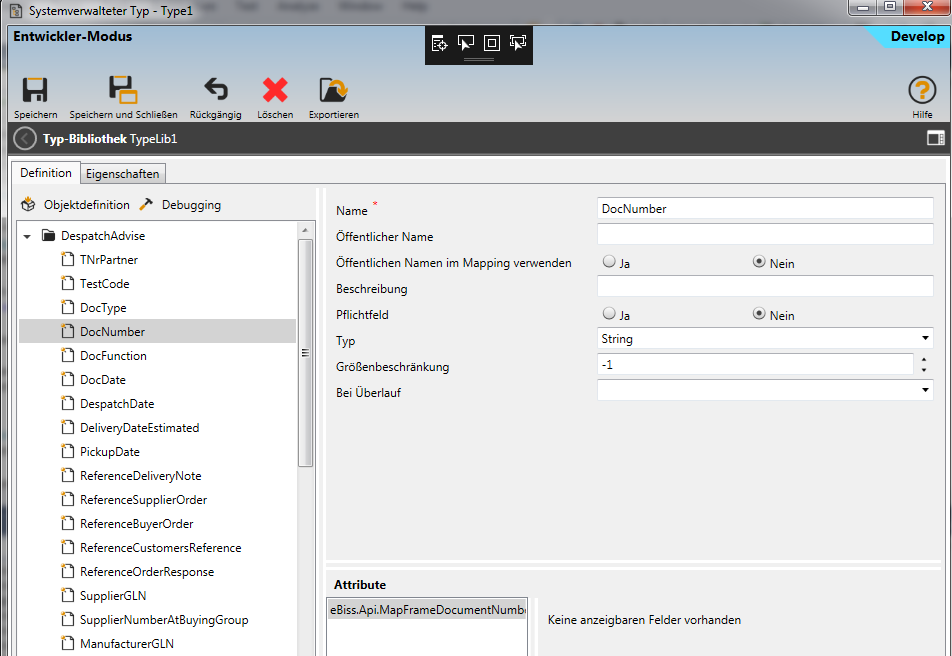
Task: Select Nein for Öffentlichen Namen im Mapping
Action: click(759, 262)
